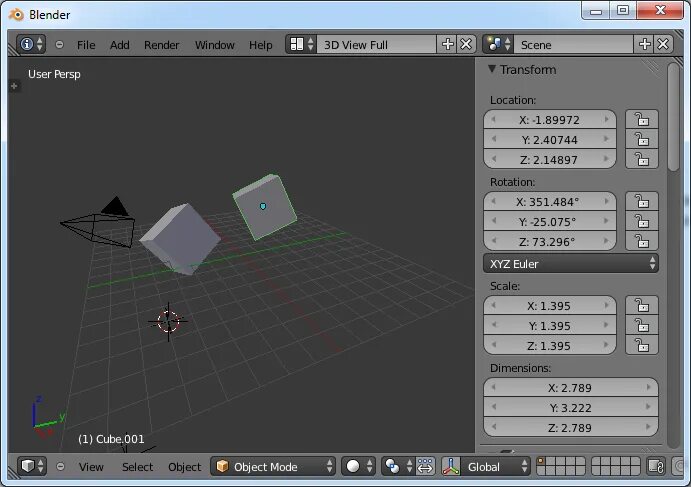Image resolution: width=691 pixels, height=487 pixels.
Task: Collapse the top header pulldown menus
Action: coord(59,45)
